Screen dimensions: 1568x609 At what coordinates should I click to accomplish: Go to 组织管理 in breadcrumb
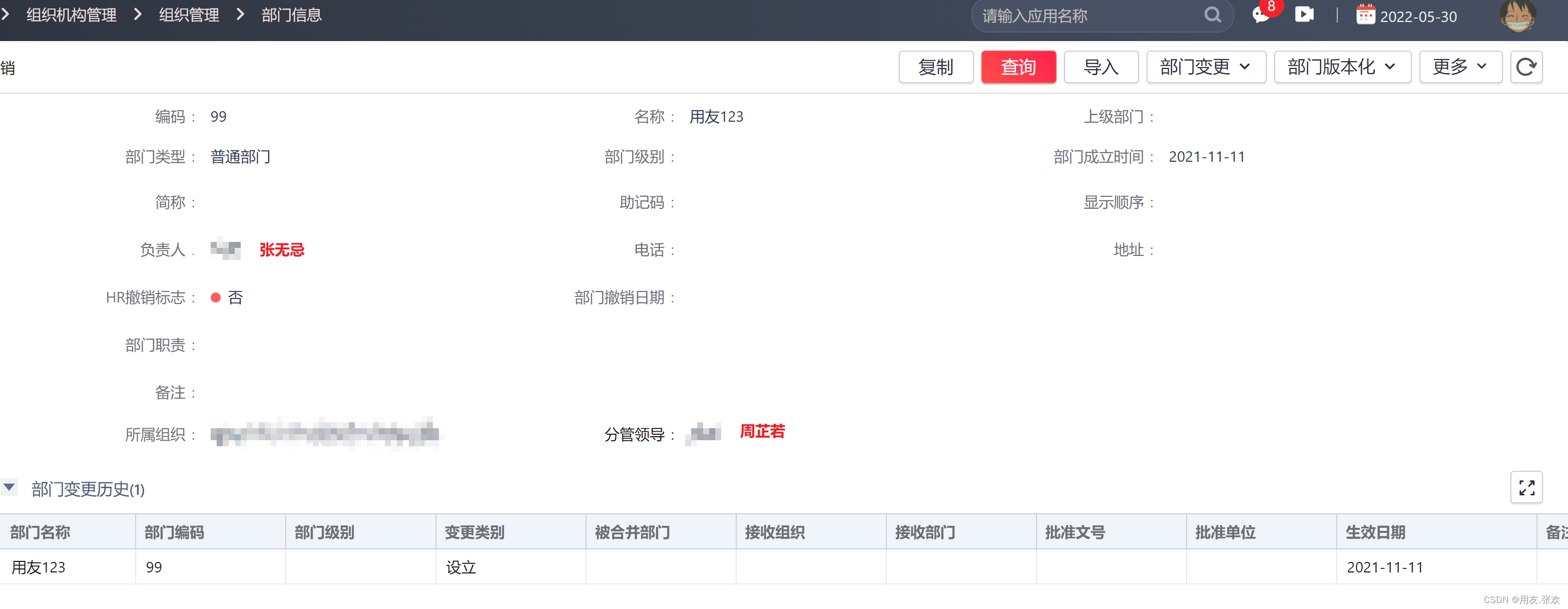pos(189,15)
